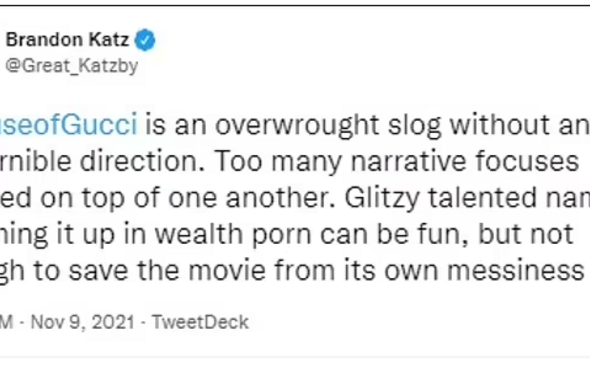Open Brandon Katz display name profile link
Screen dimensions: 590x373
[x=67, y=40]
